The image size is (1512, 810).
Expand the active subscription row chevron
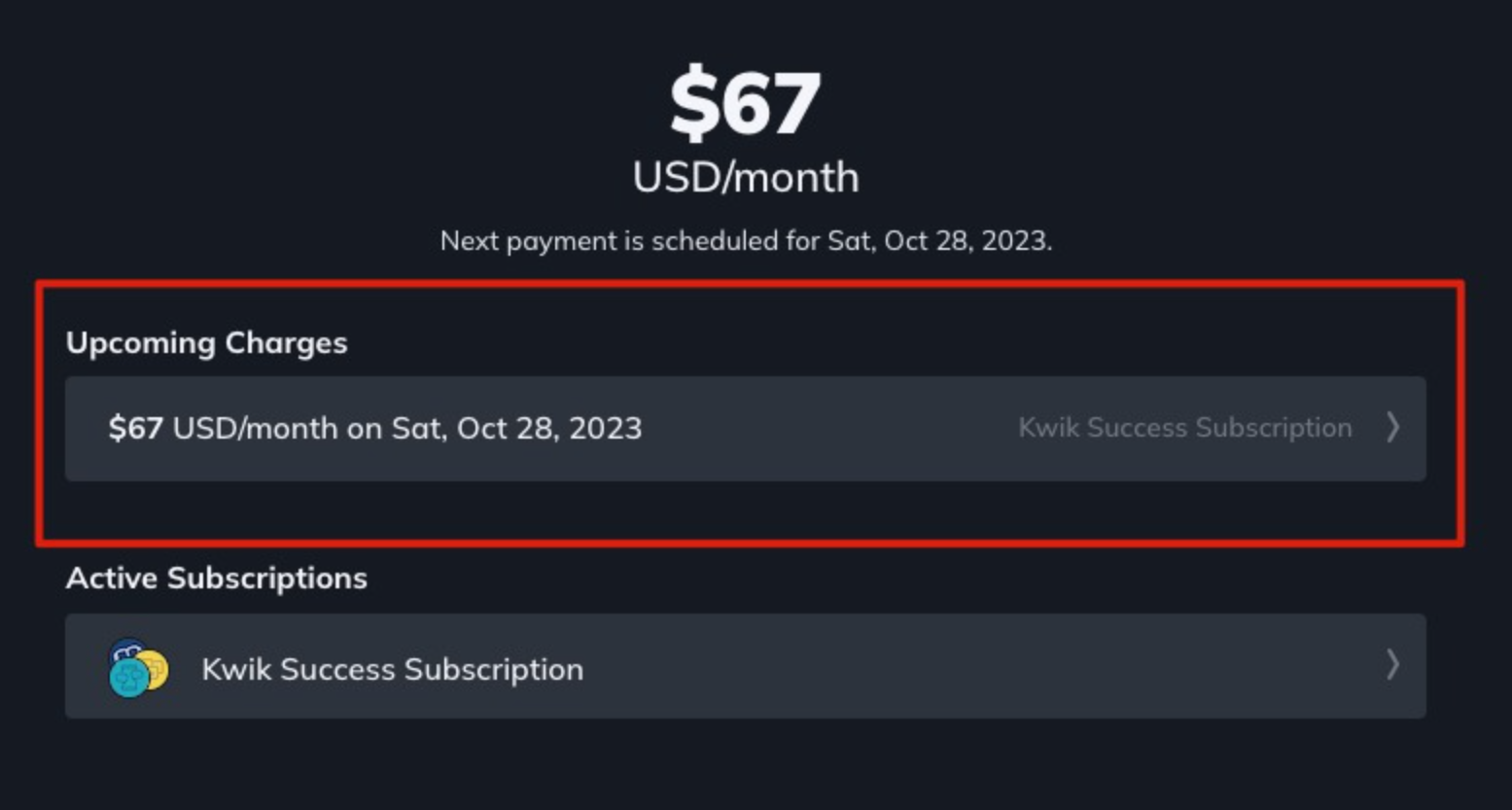[1392, 665]
